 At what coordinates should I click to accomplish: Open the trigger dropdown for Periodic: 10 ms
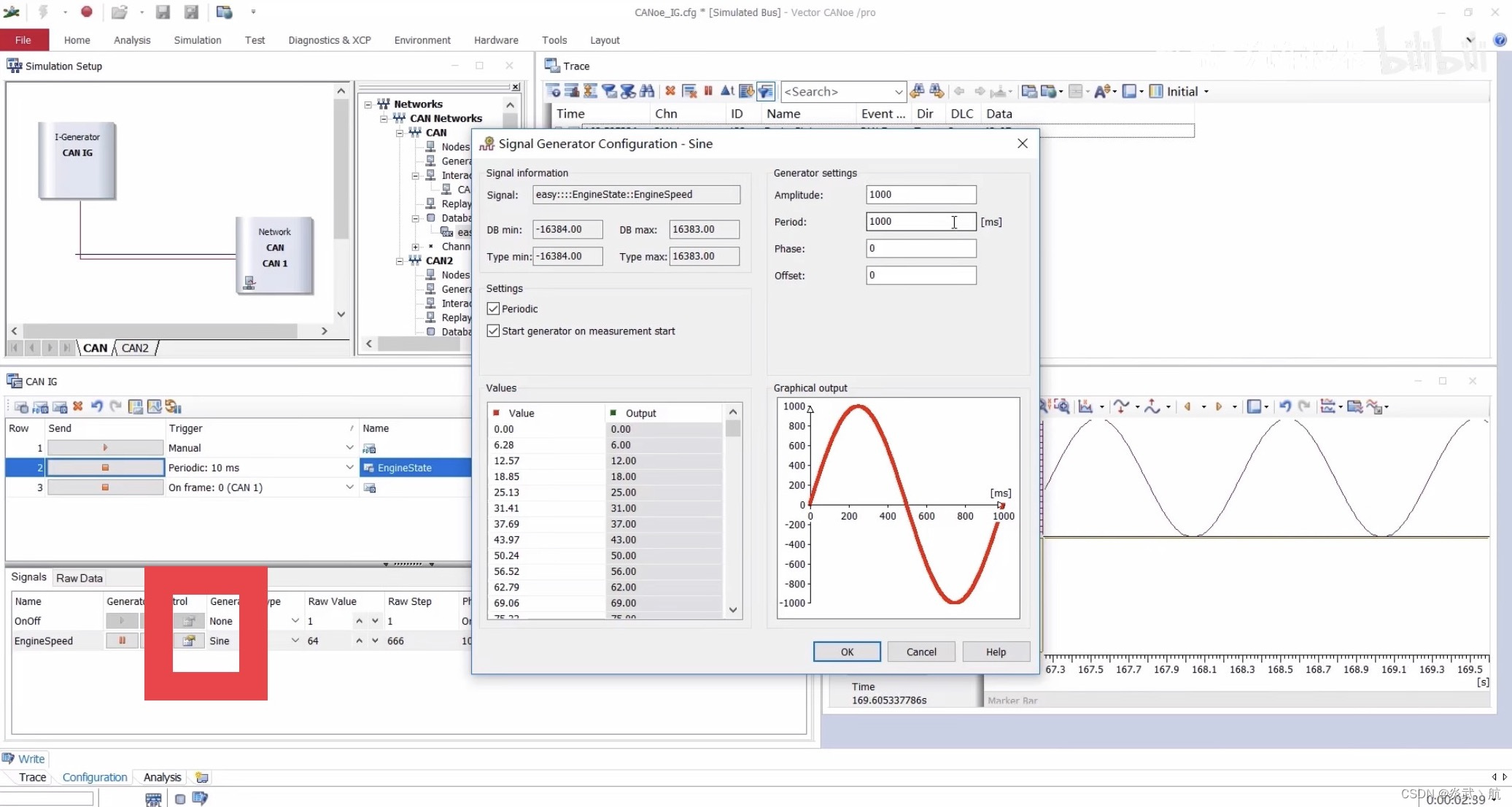tap(349, 468)
